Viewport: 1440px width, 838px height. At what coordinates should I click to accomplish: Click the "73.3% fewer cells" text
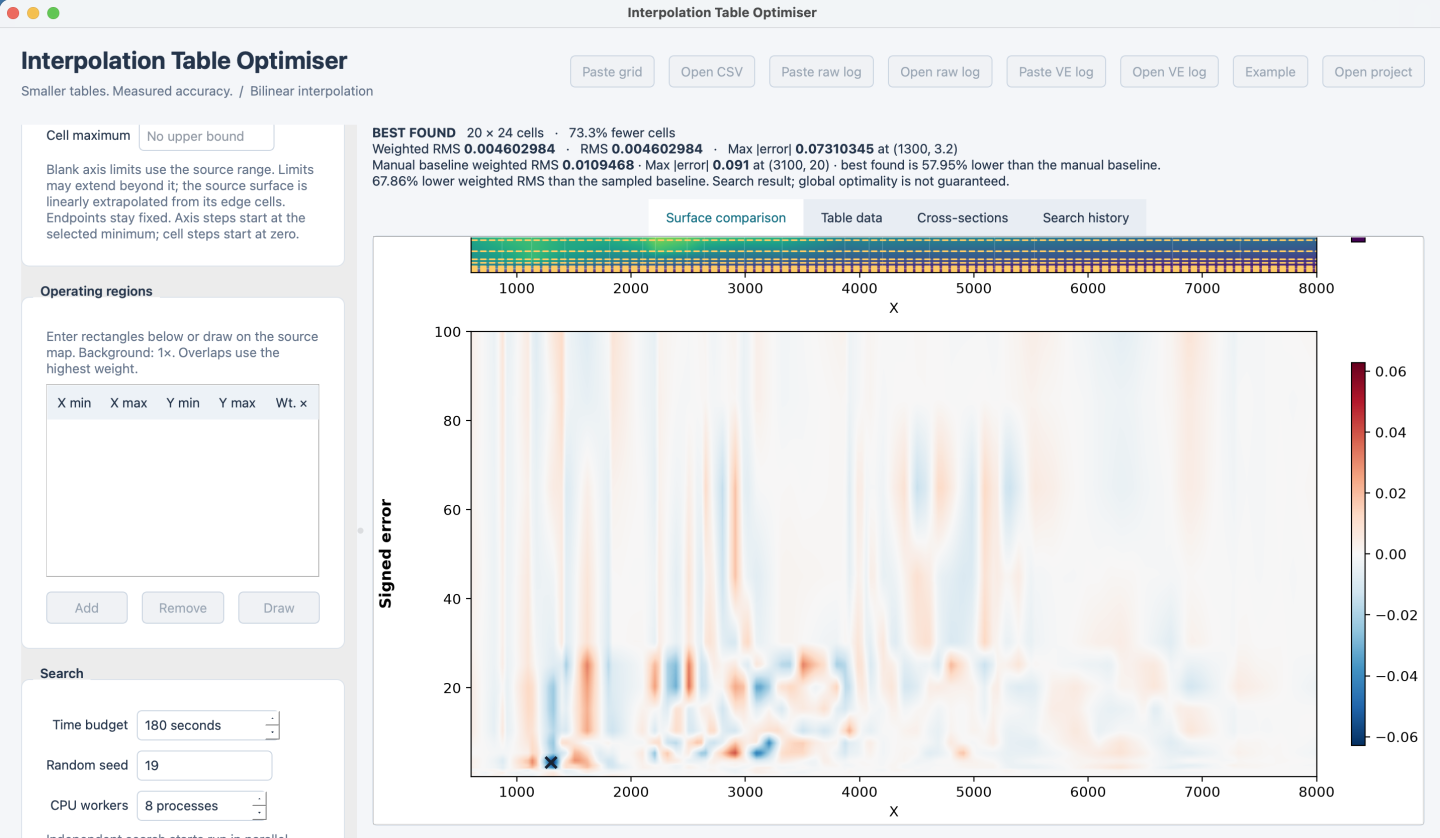(x=622, y=133)
